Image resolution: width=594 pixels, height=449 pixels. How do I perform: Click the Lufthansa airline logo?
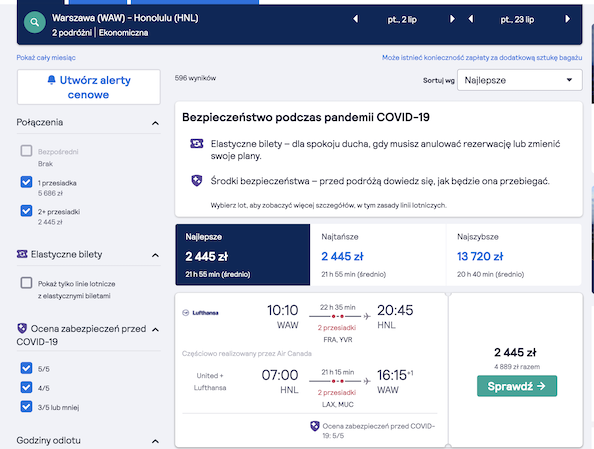[x=200, y=313]
